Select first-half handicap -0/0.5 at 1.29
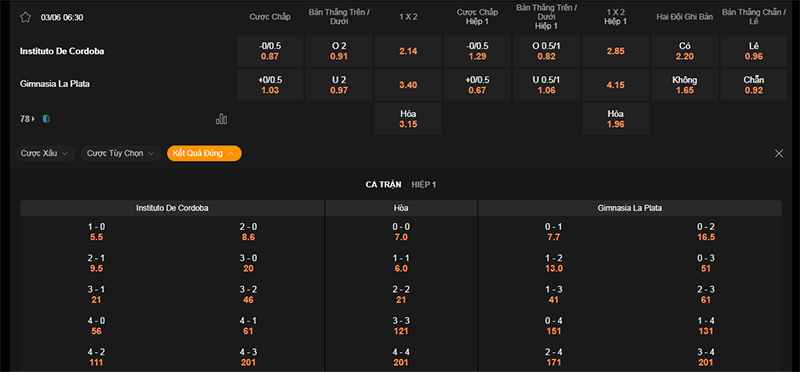This screenshot has width=800, height=372. [x=478, y=51]
